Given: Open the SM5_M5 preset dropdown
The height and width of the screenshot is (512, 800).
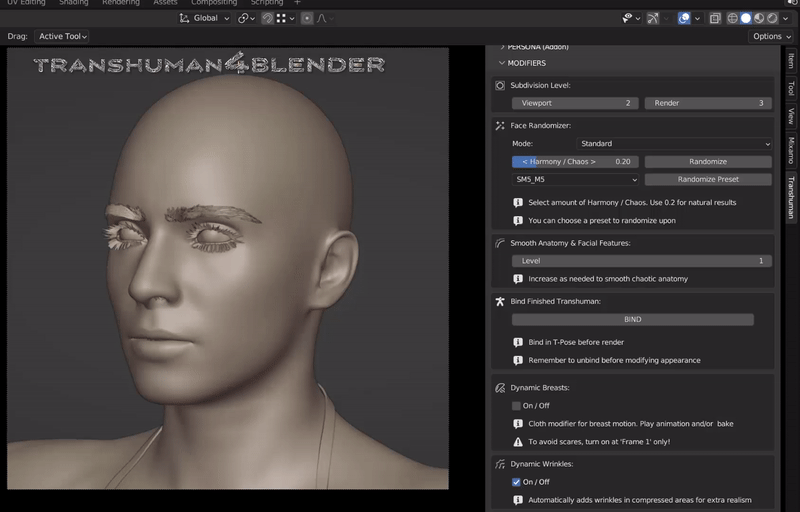Looking at the screenshot, I should point(575,180).
